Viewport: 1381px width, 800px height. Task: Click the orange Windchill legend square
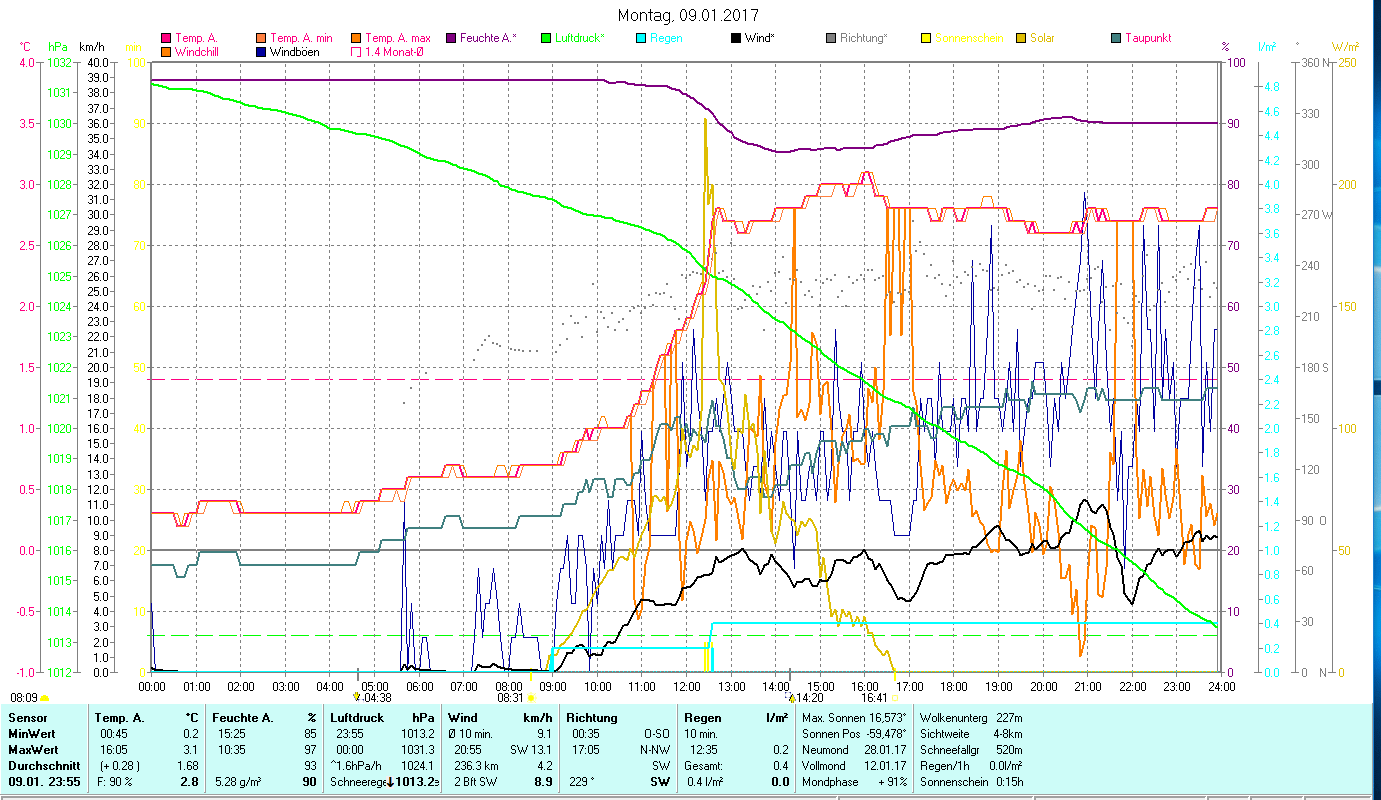[x=166, y=52]
